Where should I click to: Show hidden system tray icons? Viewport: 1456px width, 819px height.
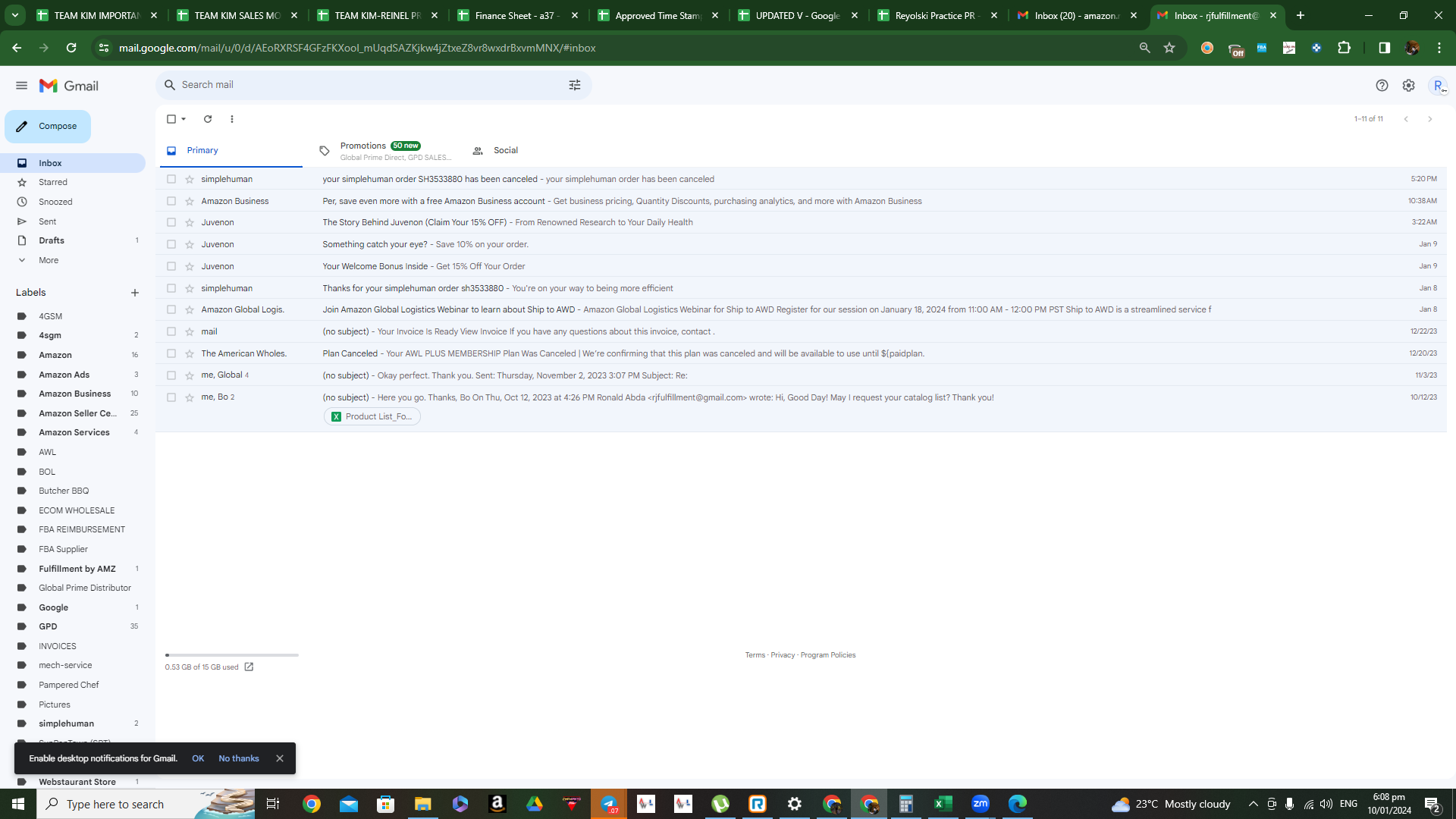pos(1253,804)
